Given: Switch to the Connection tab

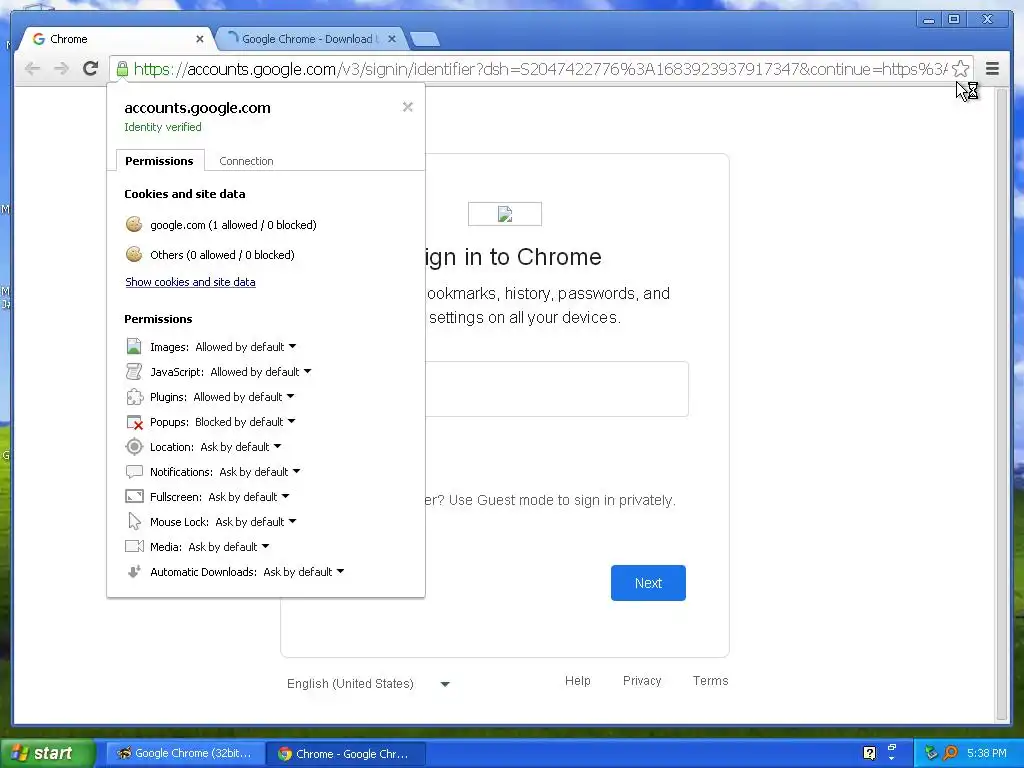Looking at the screenshot, I should 246,161.
